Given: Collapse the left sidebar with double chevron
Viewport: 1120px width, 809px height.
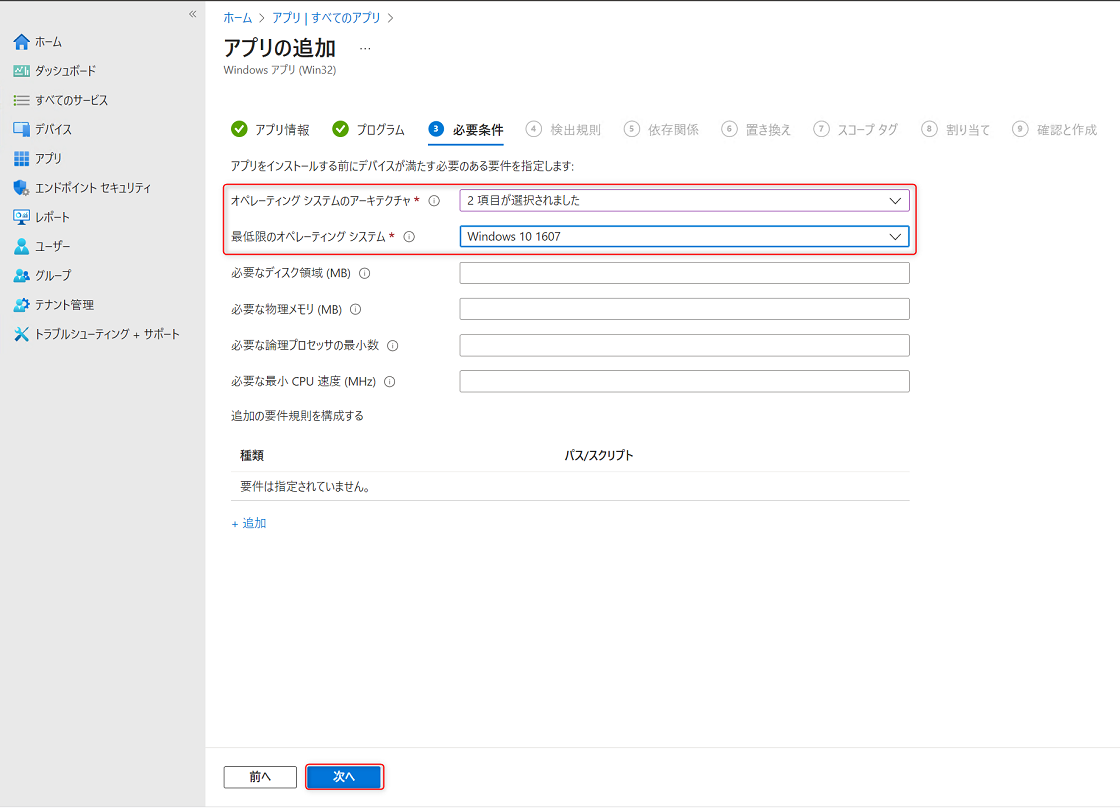Looking at the screenshot, I should [193, 14].
